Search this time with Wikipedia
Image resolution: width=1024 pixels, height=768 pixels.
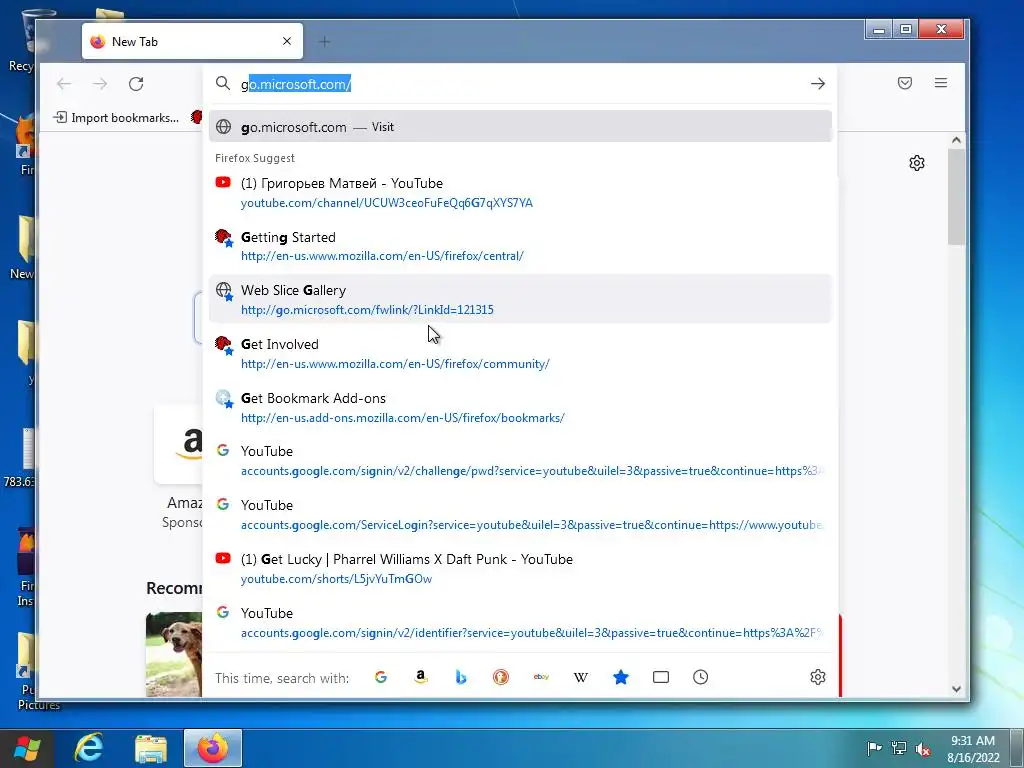(581, 677)
